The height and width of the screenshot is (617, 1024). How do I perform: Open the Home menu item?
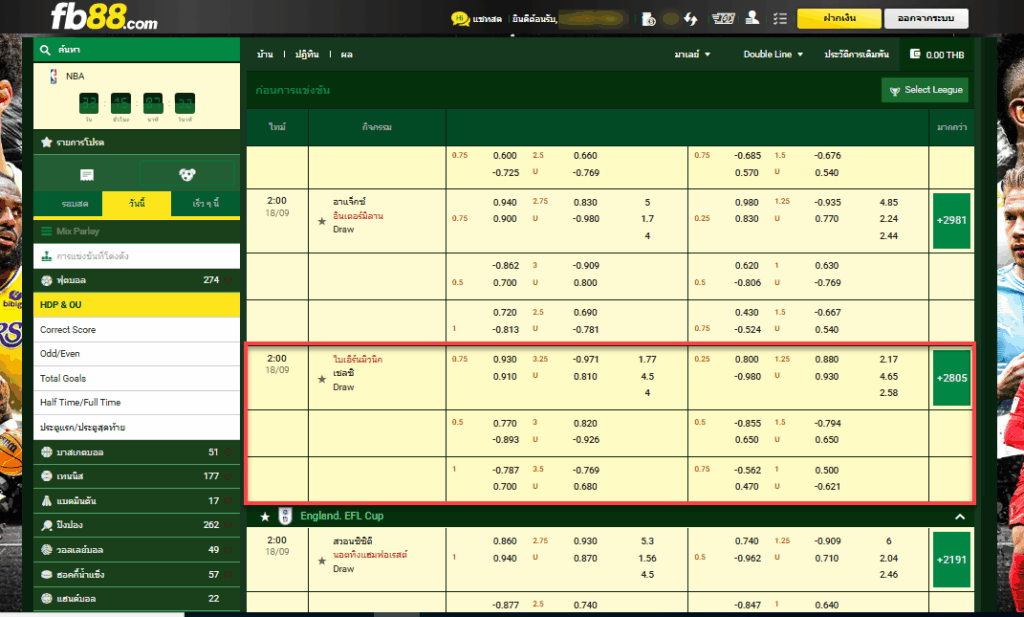point(265,54)
